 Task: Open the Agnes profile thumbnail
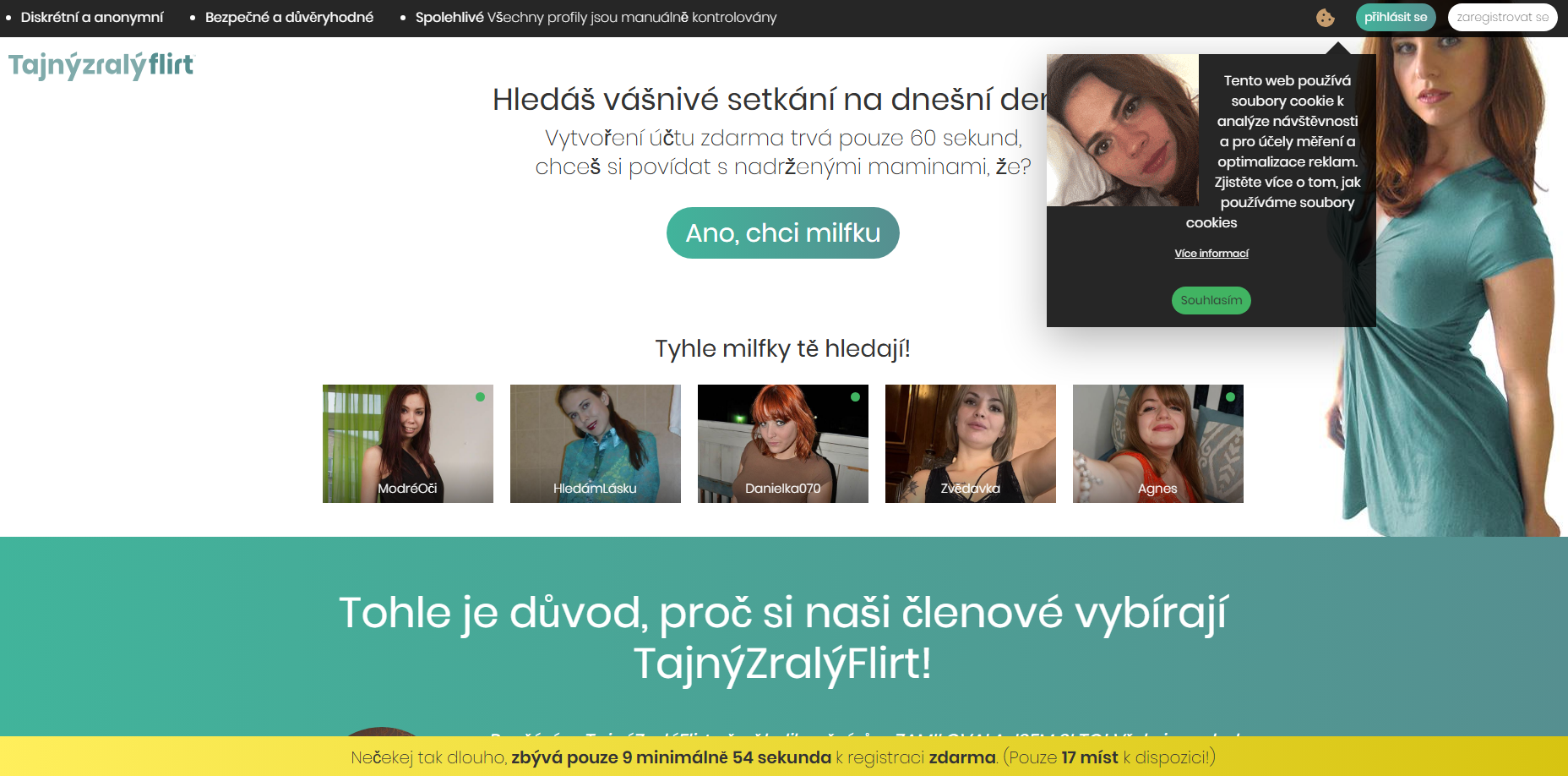click(x=1157, y=444)
